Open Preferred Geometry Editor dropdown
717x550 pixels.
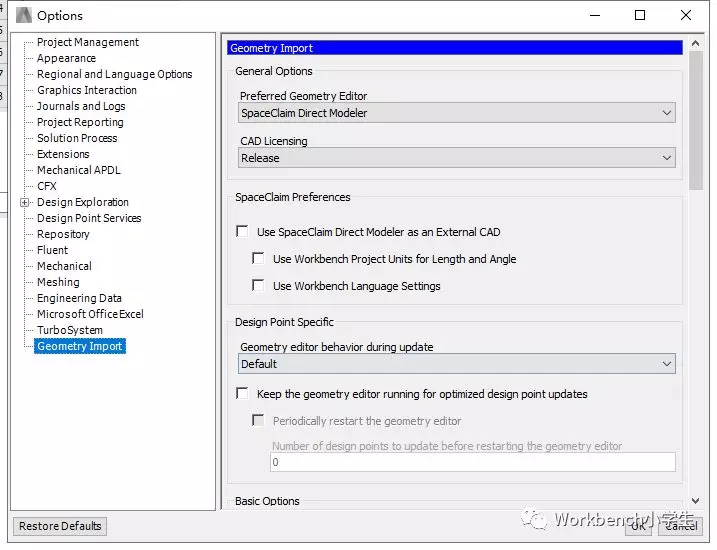click(456, 113)
